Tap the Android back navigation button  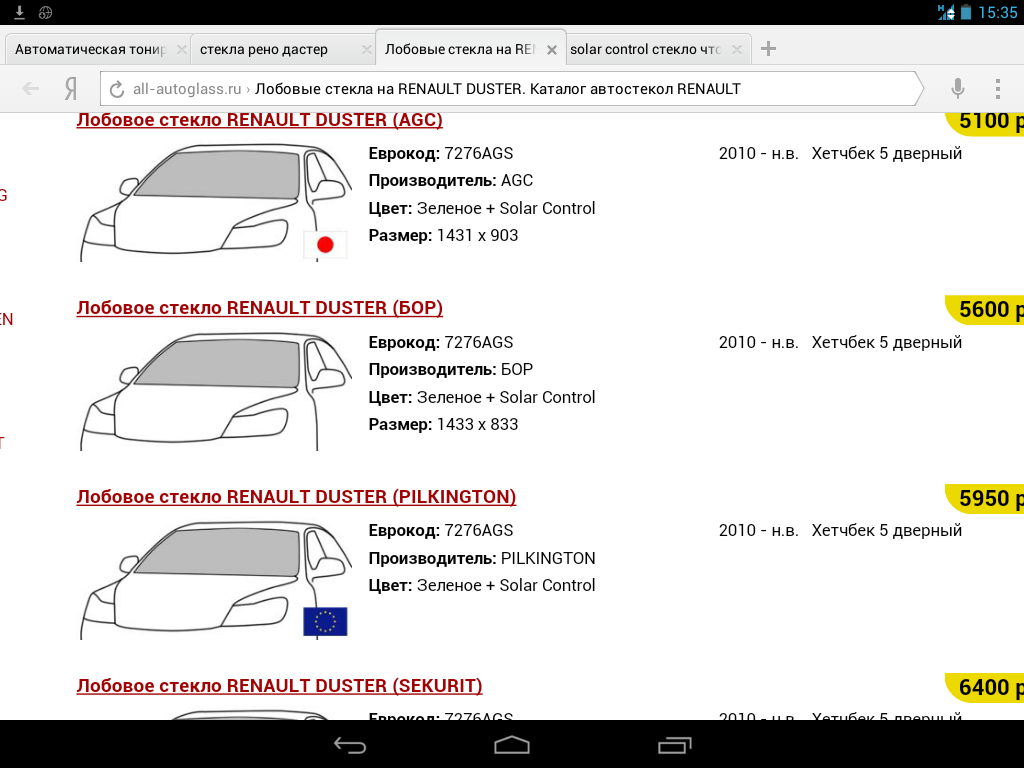350,744
